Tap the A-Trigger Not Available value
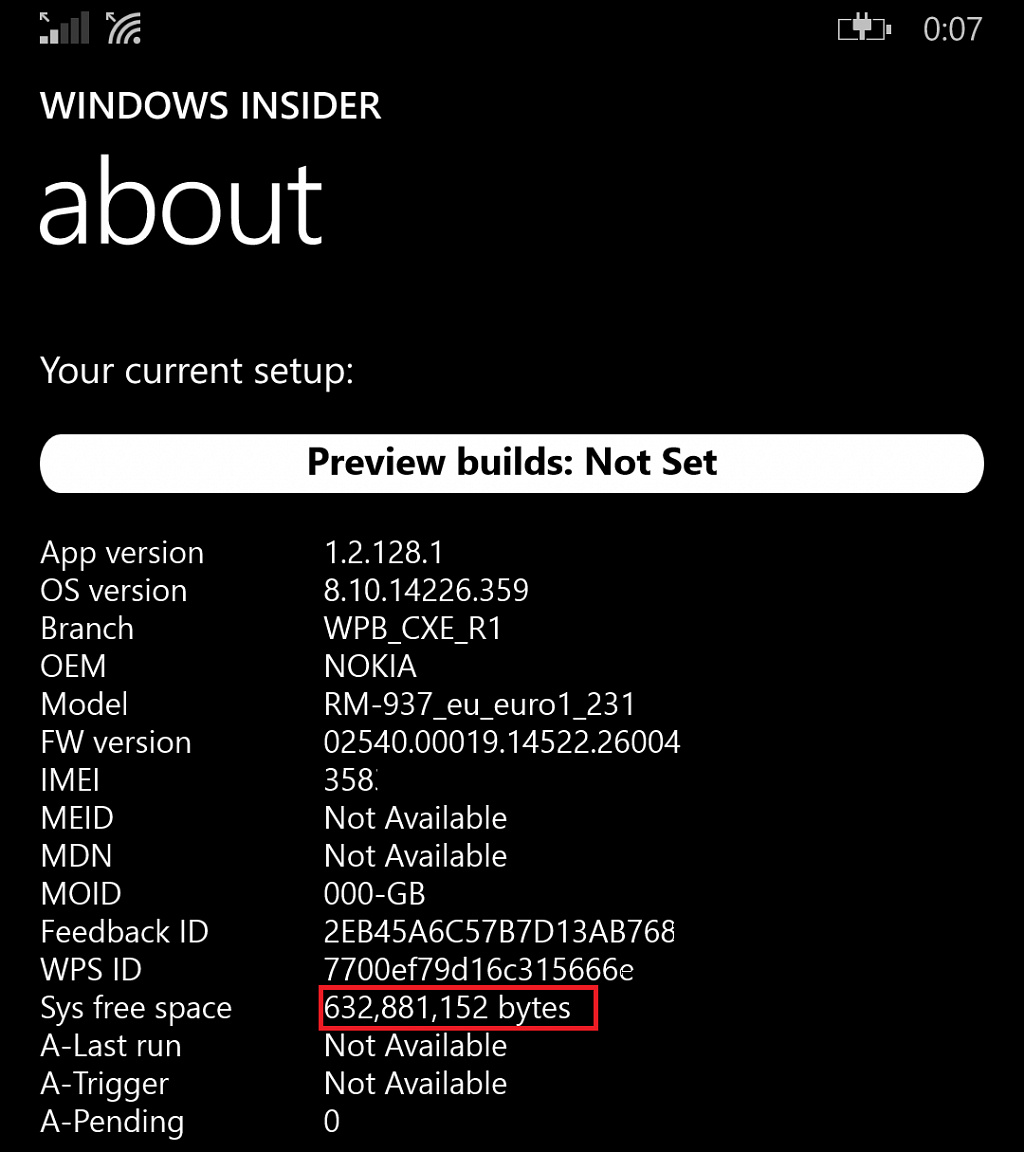The image size is (1024, 1152). point(416,1084)
